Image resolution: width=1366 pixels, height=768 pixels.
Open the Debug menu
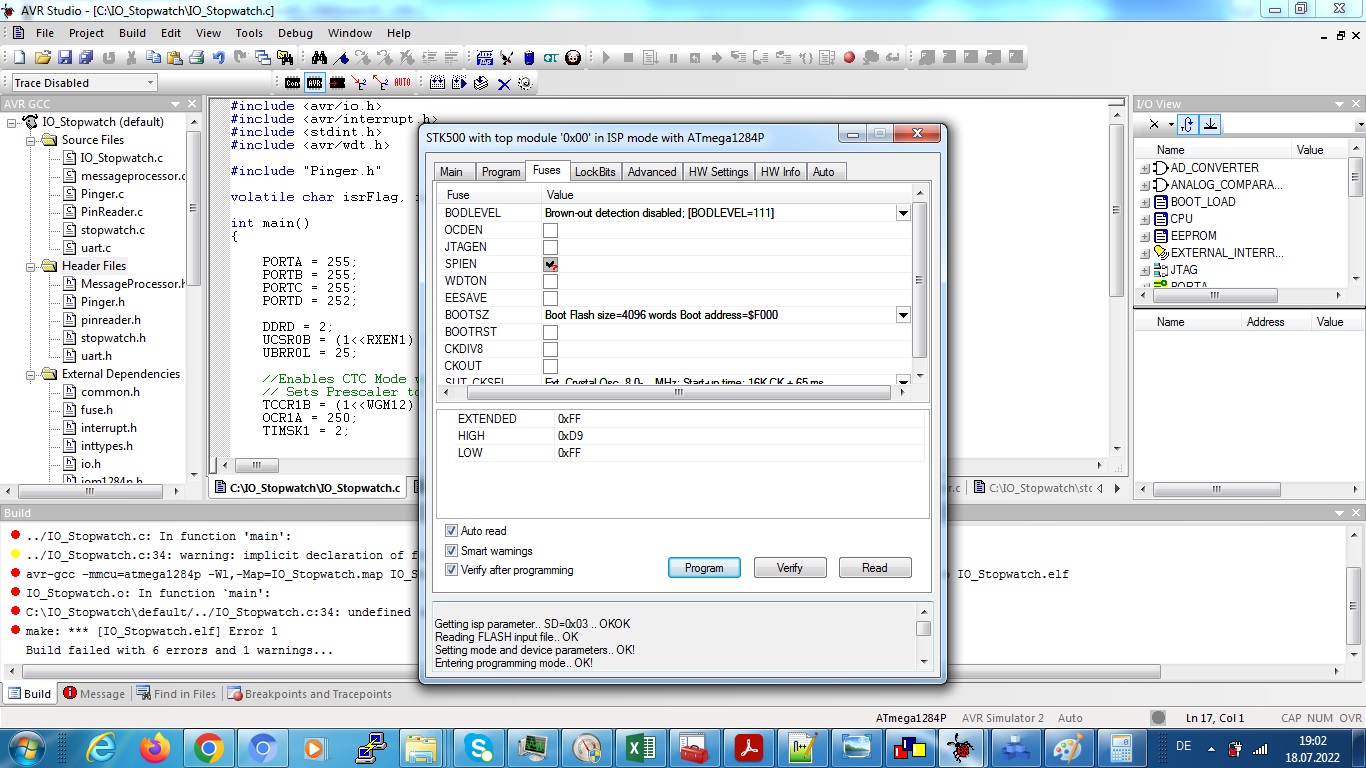pyautogui.click(x=295, y=33)
